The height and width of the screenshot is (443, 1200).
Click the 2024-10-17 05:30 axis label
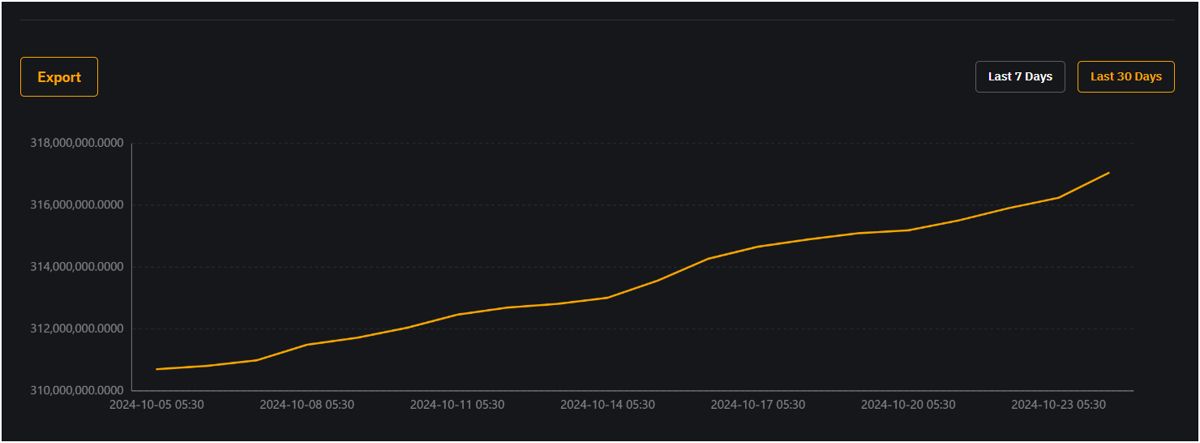click(x=758, y=405)
